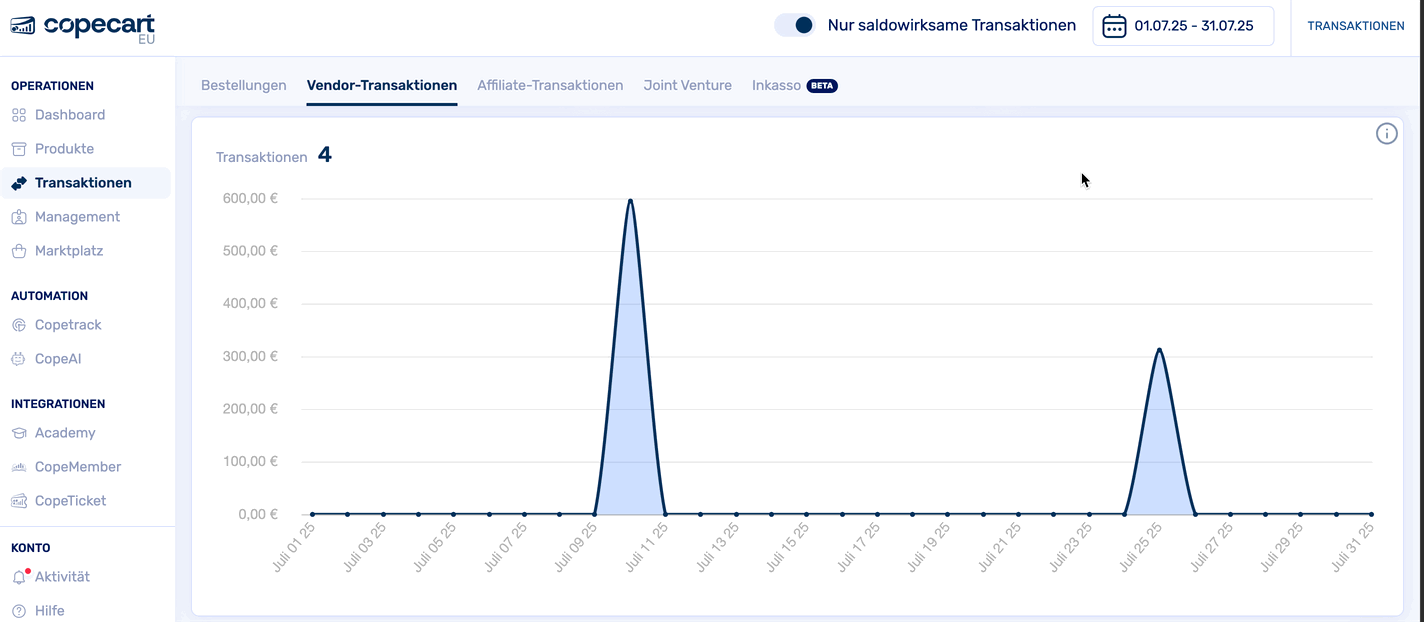
Task: Click the Academy graduation cap icon
Action: 19,433
